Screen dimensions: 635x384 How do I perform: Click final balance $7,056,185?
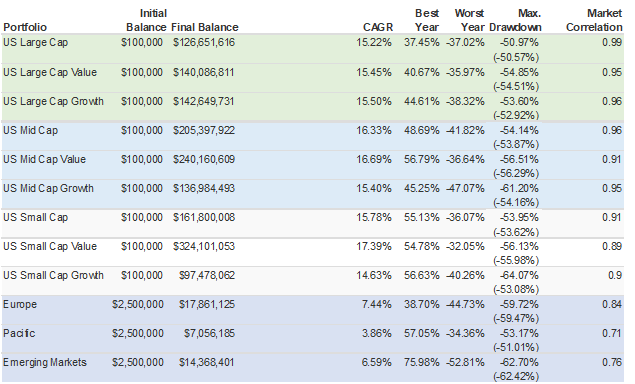[x=209, y=333]
